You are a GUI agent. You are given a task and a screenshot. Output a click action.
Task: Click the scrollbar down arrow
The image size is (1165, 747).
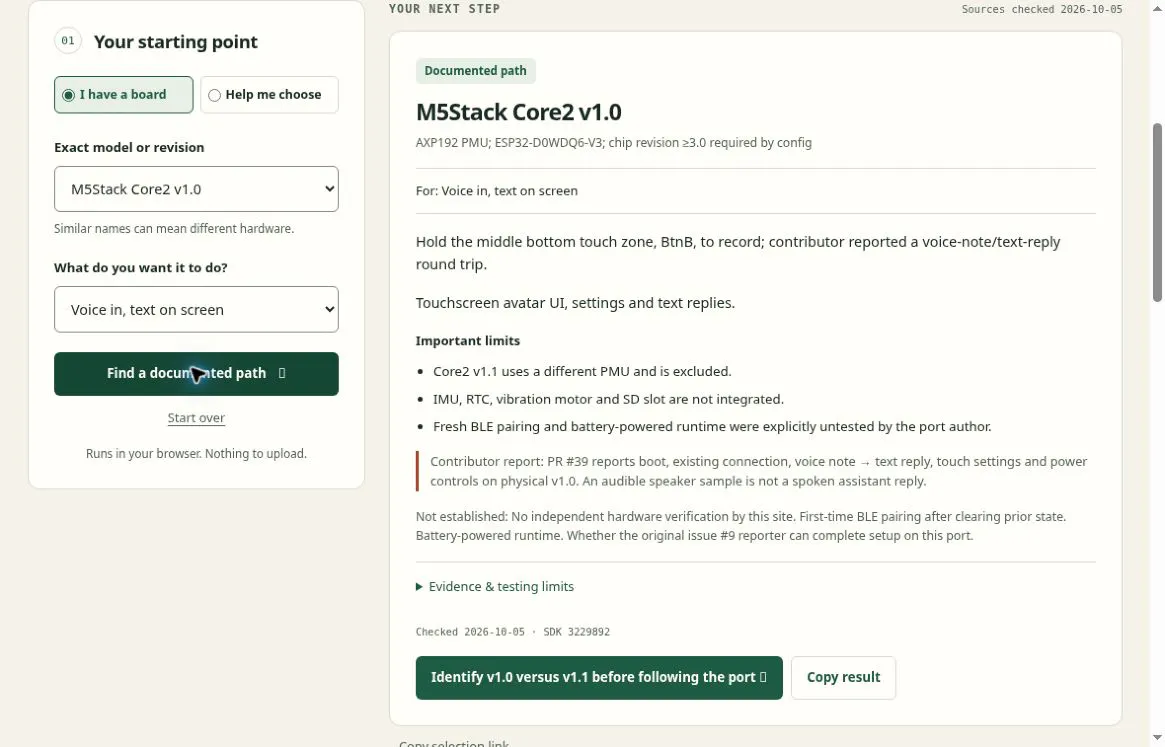[x=1157, y=738]
